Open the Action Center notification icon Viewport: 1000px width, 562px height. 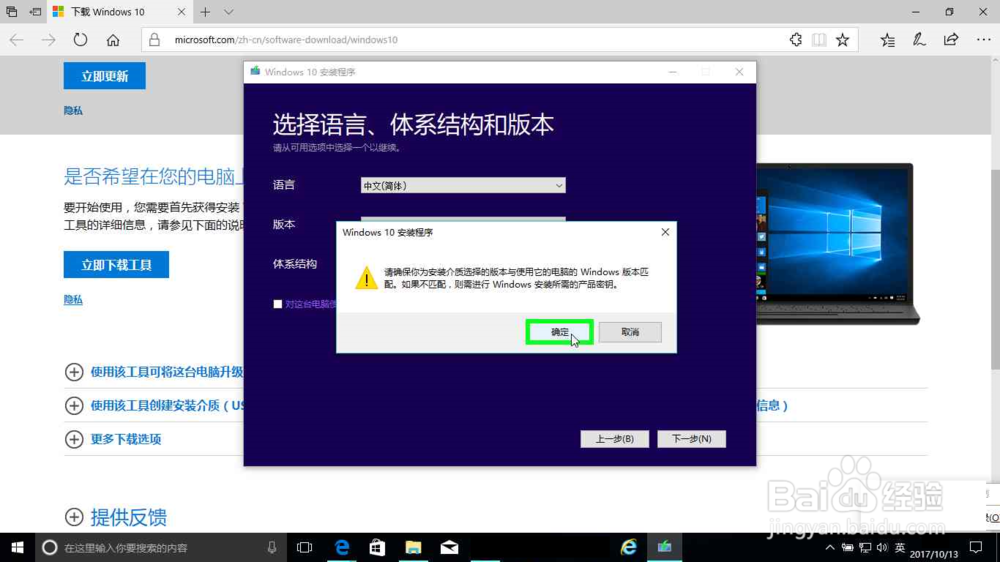[x=976, y=547]
